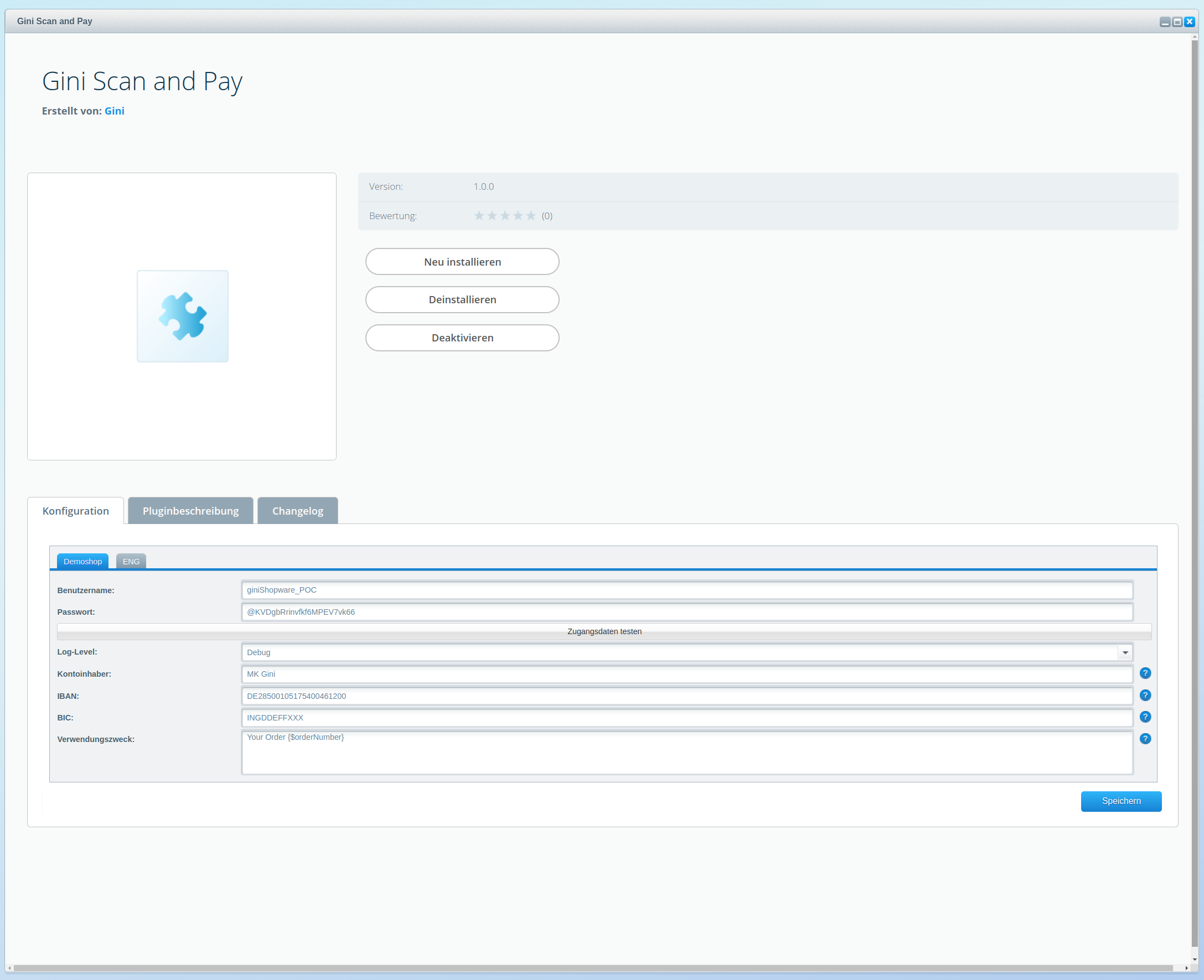Click Zugangsdaten testen button
Screen dimensions: 1204x980
(x=604, y=631)
